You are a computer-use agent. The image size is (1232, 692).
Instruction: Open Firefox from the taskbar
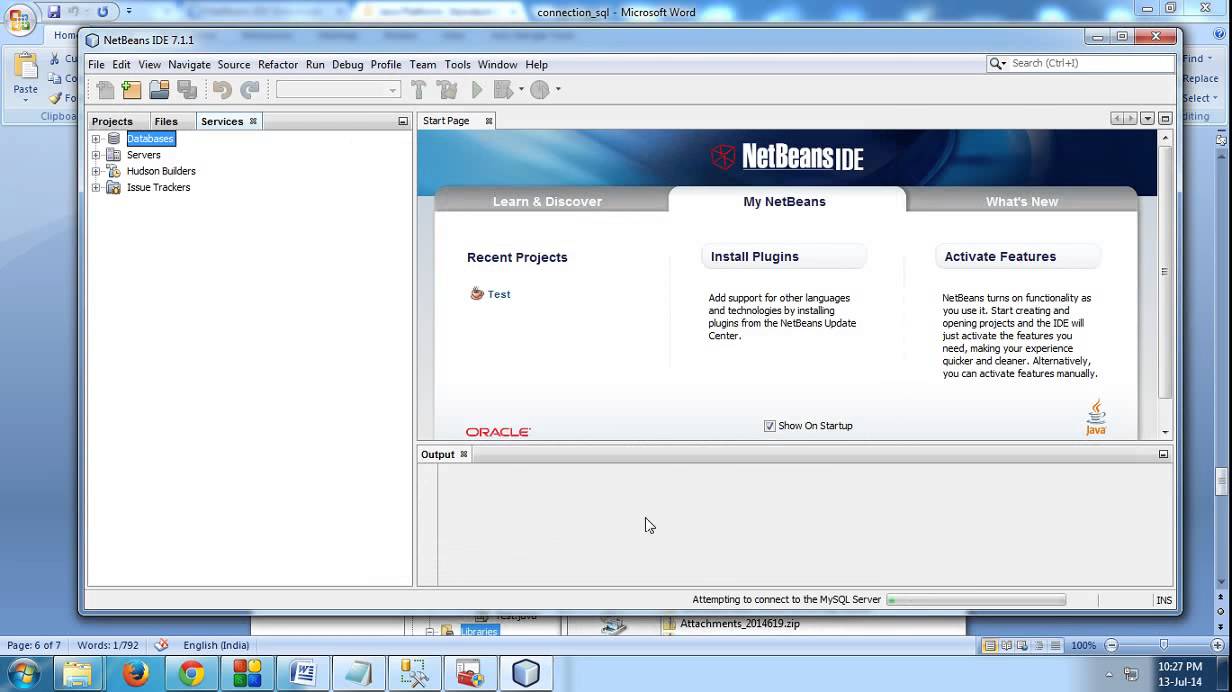coord(136,674)
